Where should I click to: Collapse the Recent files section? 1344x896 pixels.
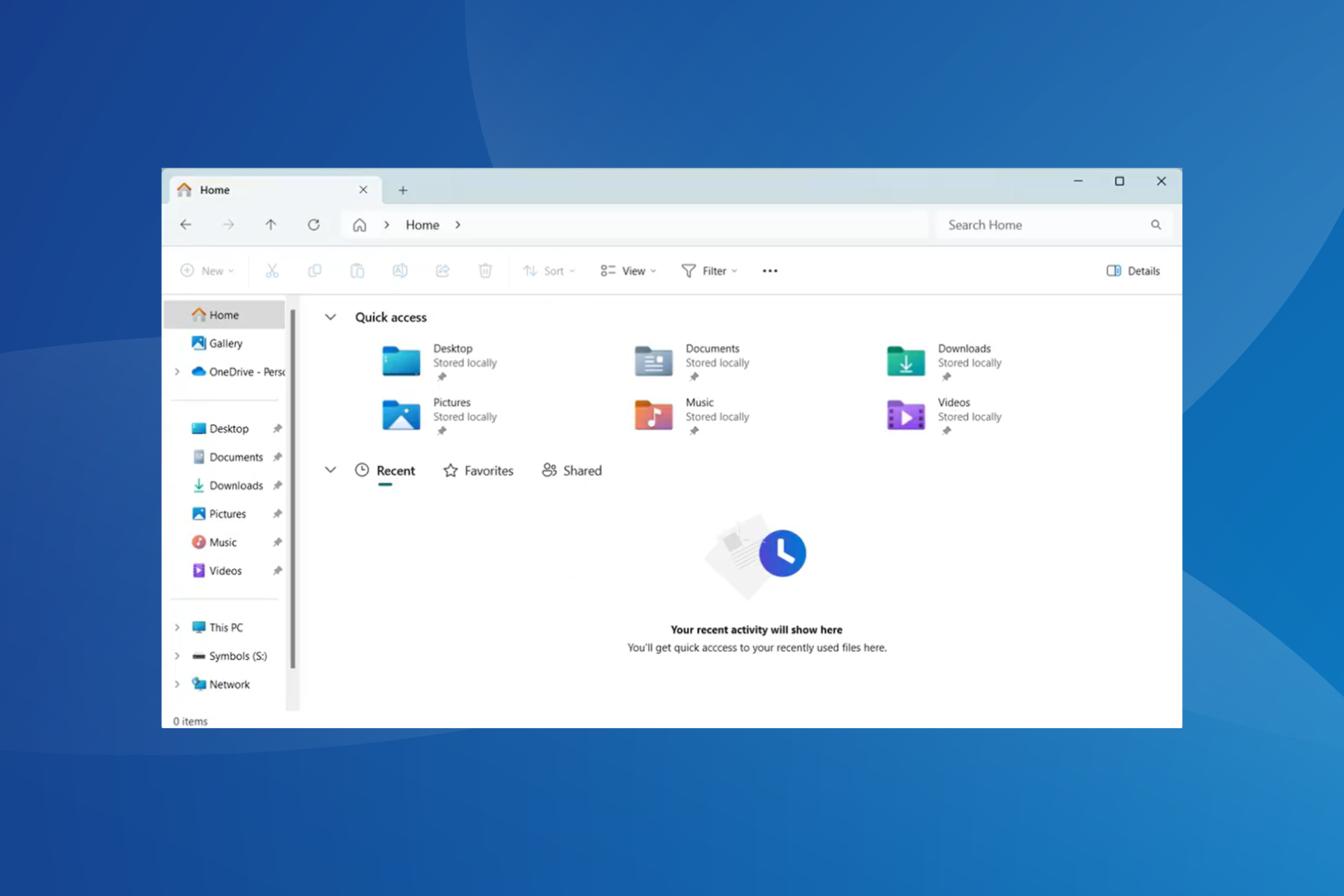coord(330,470)
